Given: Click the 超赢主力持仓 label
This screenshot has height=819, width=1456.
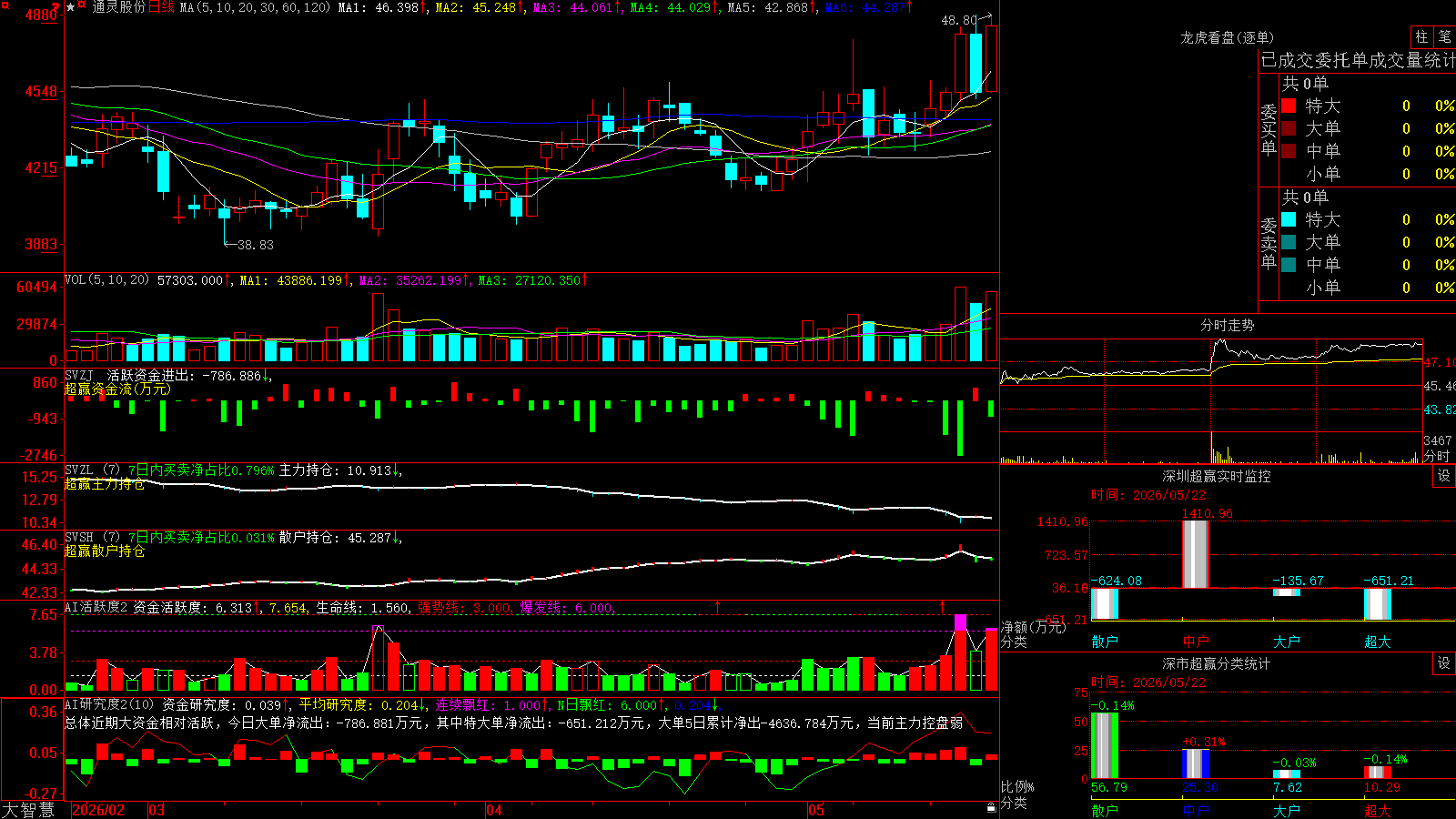Looking at the screenshot, I should click(x=105, y=484).
